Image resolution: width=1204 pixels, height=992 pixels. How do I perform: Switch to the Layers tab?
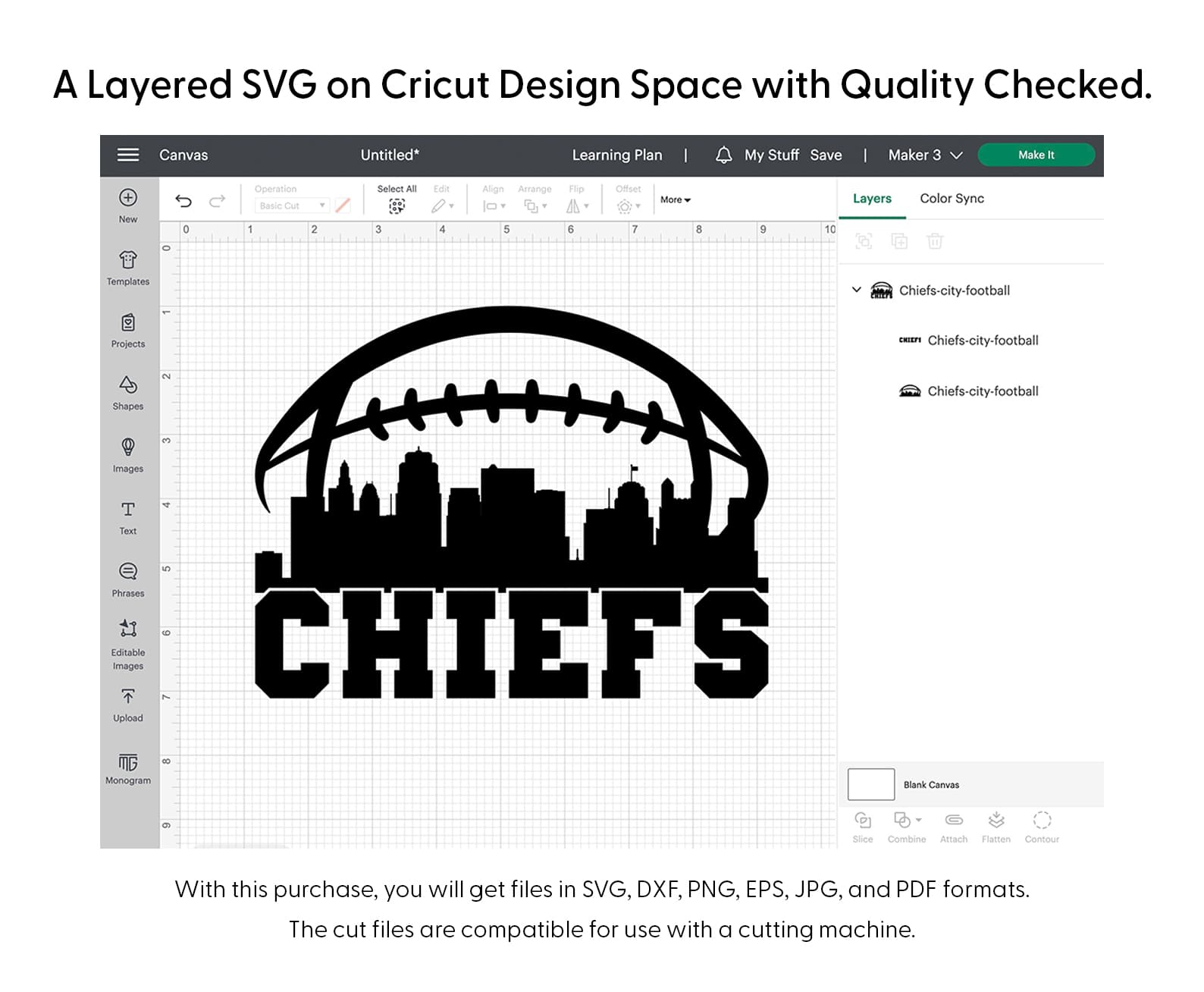click(872, 199)
